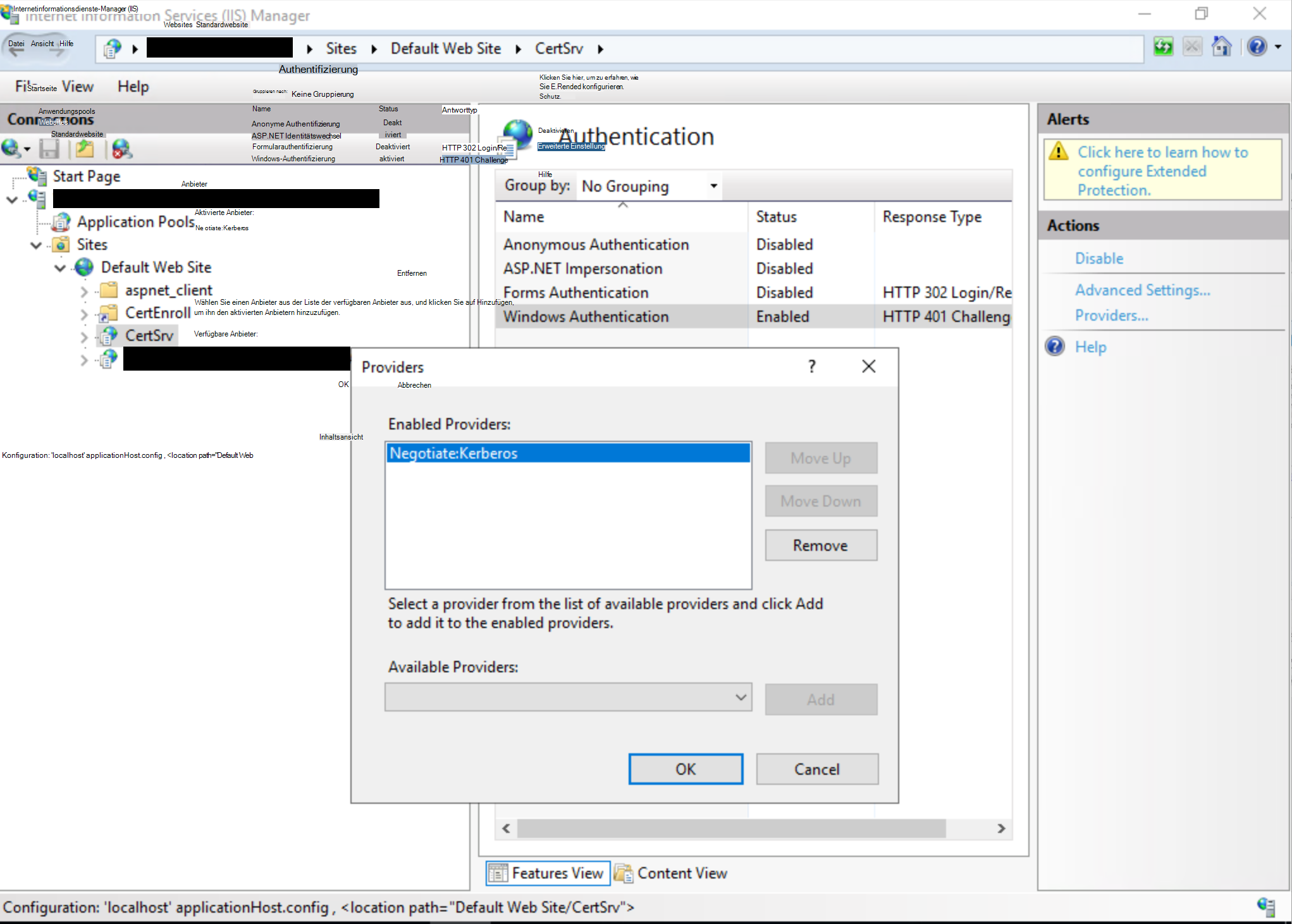
Task: Click the Connections create connection globe icon
Action: (11, 149)
